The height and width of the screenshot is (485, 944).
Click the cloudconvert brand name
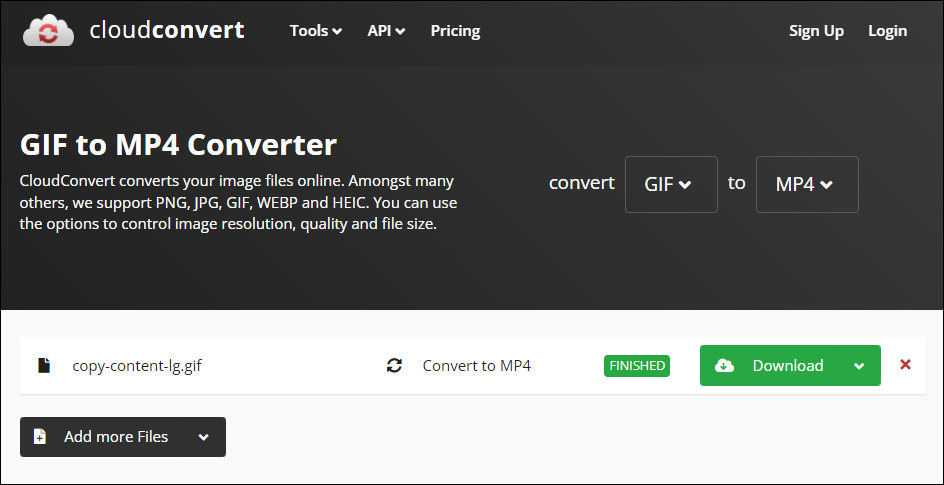pos(167,30)
